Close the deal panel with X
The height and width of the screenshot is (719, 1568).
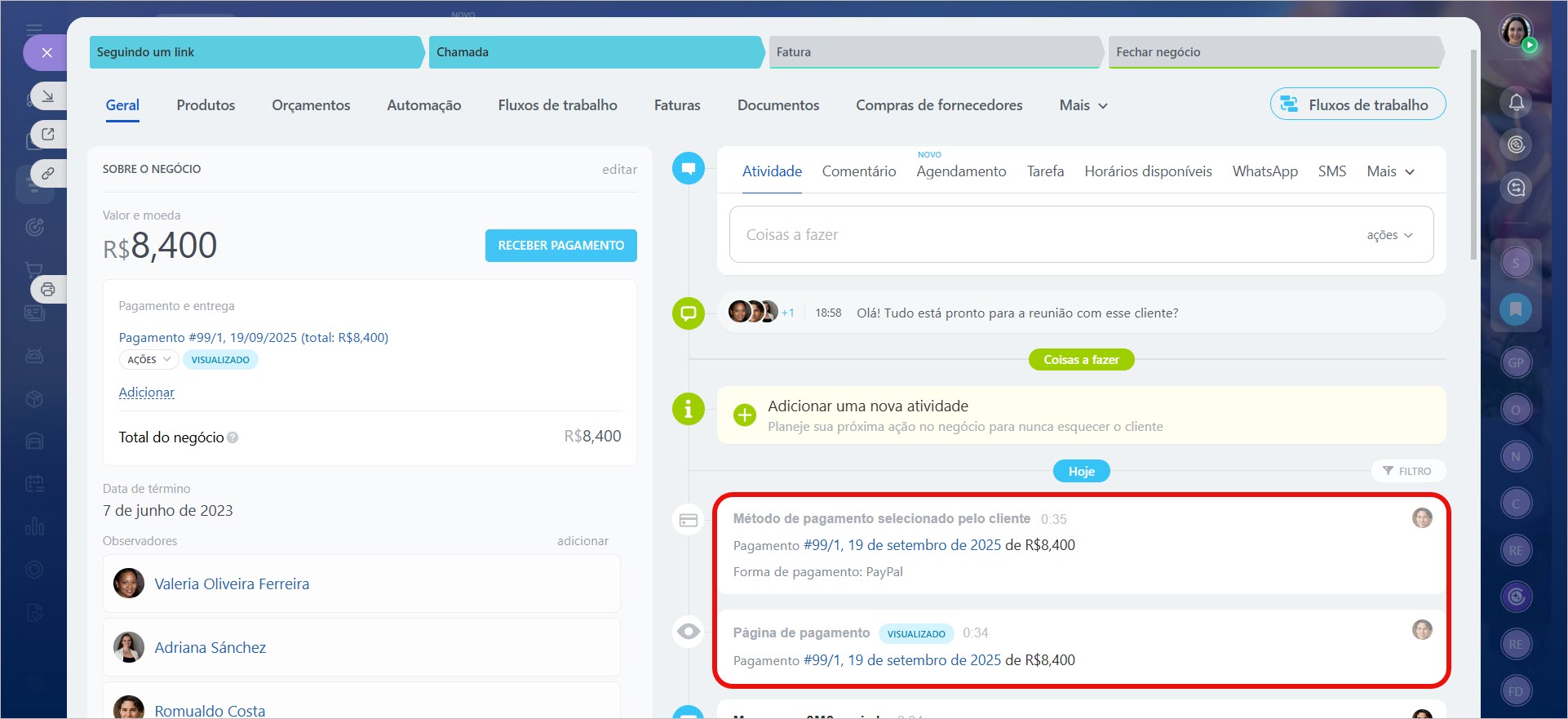[x=47, y=52]
